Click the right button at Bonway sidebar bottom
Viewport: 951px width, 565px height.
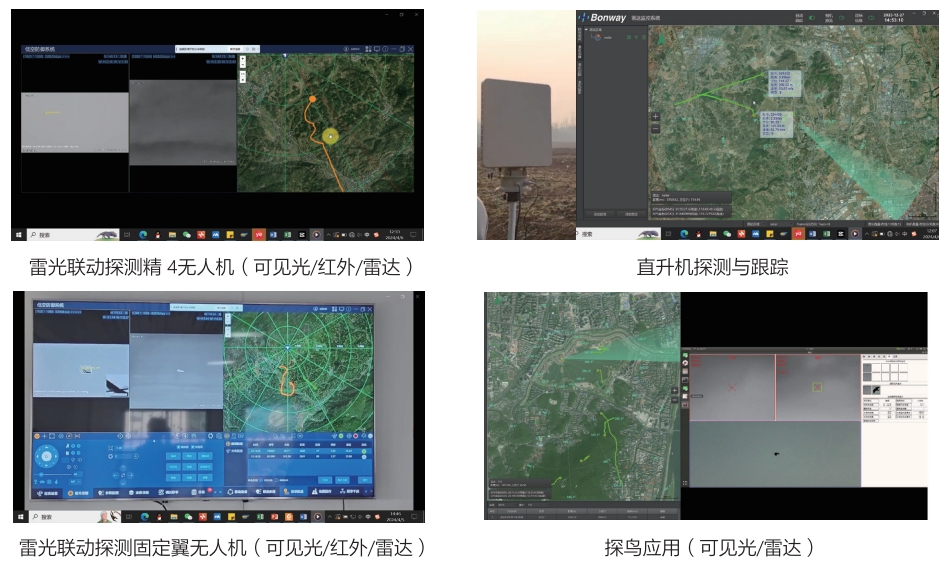pyautogui.click(x=630, y=214)
